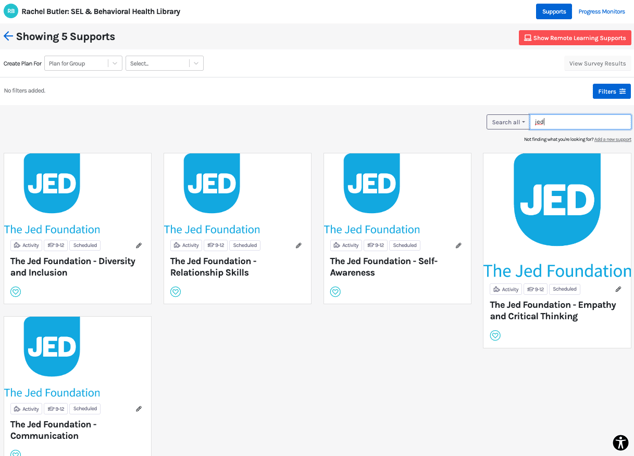This screenshot has width=634, height=456.
Task: Edit Diversity and Inclusion support with pencil
Action: tap(139, 245)
